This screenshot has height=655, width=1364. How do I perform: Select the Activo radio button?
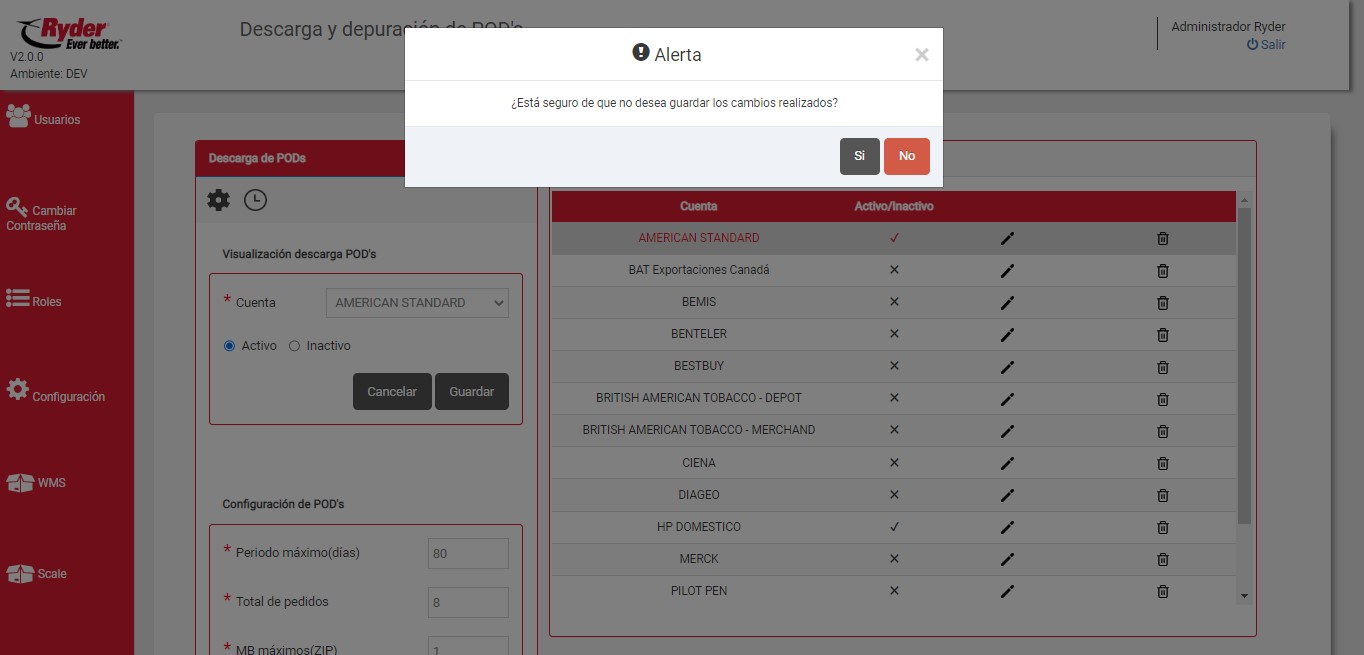pyautogui.click(x=230, y=346)
